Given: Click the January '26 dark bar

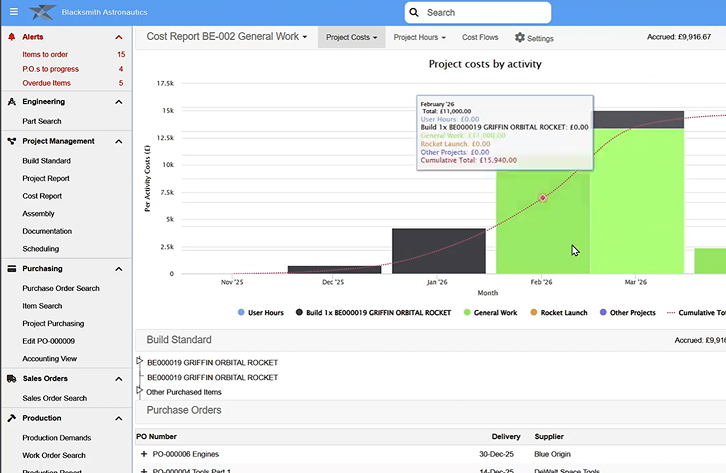Looking at the screenshot, I should click(438, 251).
